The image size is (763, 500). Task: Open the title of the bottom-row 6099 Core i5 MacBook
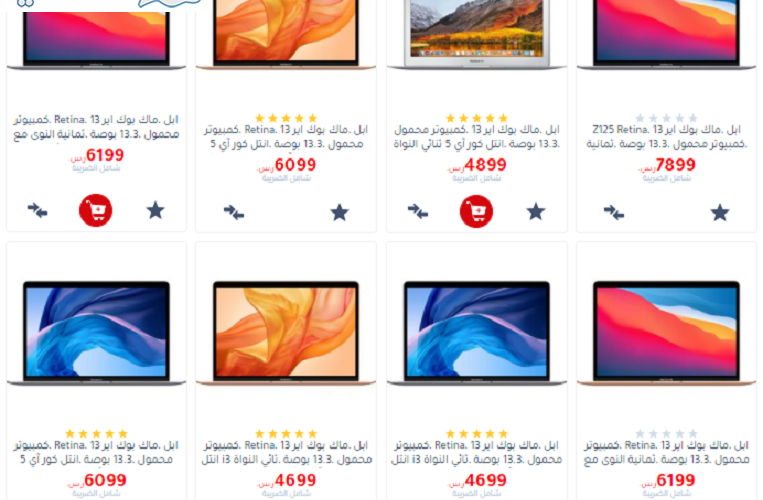(96, 452)
